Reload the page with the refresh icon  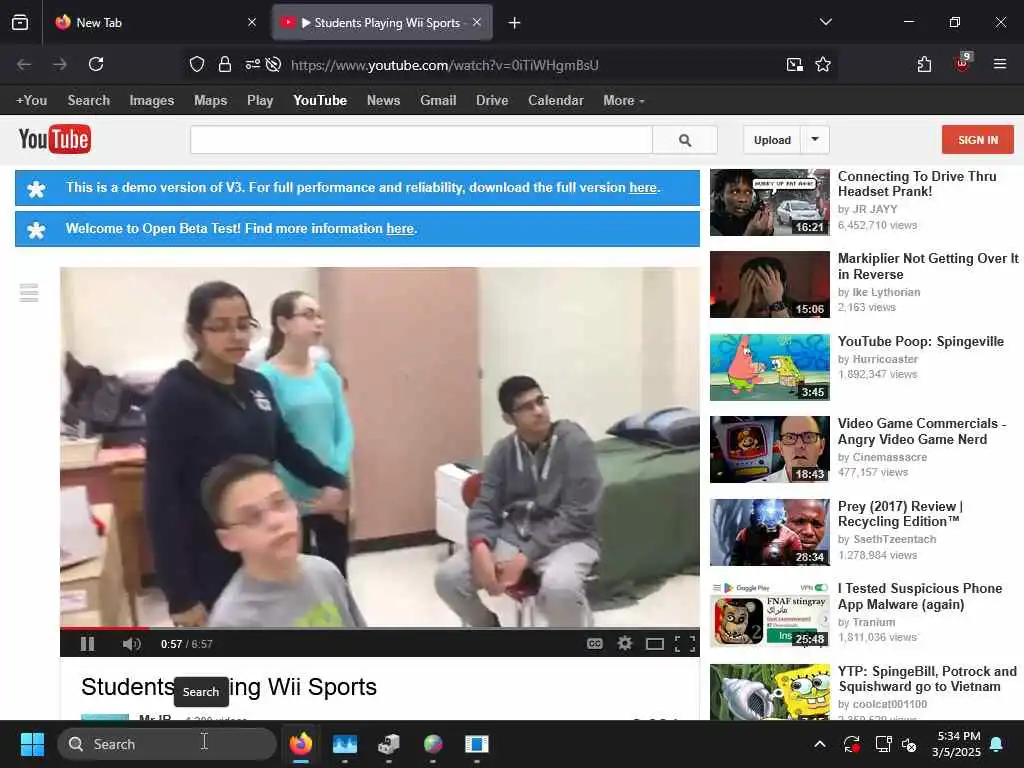coord(96,64)
